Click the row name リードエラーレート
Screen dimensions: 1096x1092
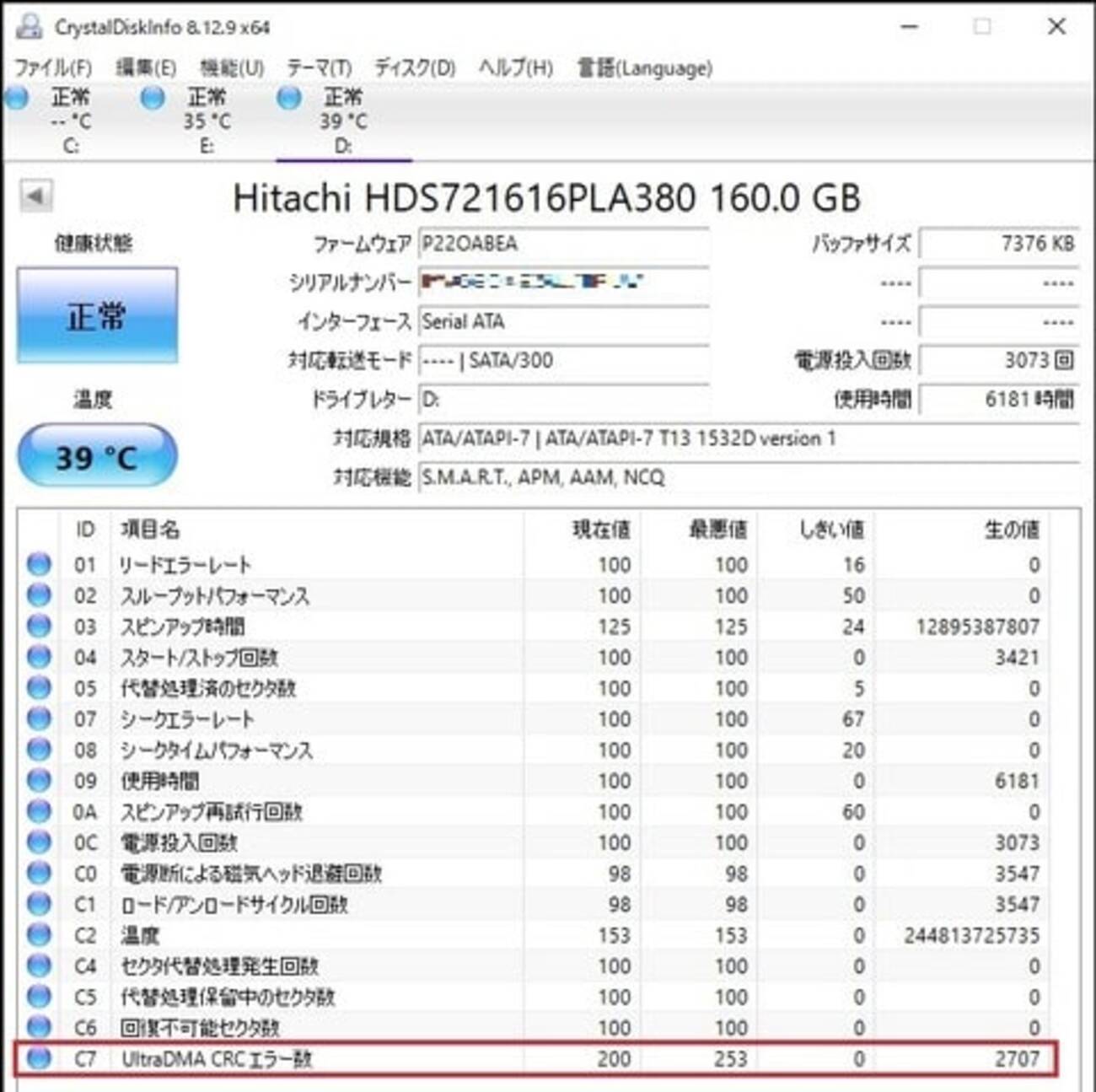(185, 565)
